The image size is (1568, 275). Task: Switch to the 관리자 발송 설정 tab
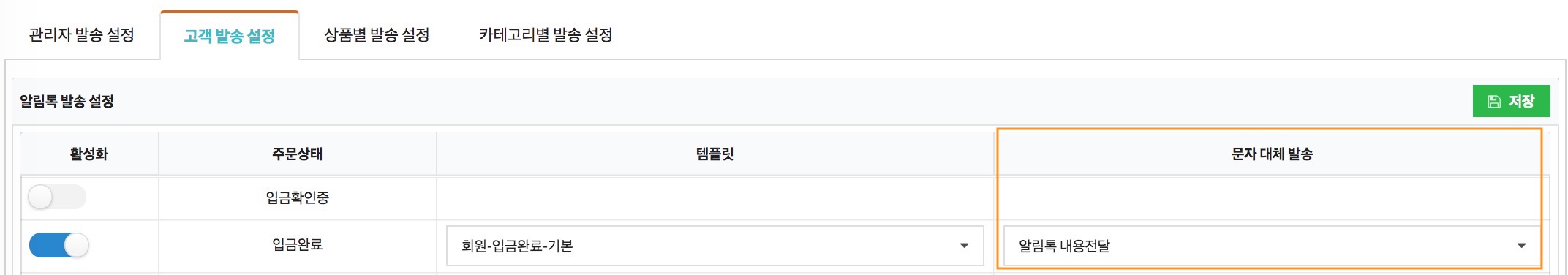click(81, 35)
